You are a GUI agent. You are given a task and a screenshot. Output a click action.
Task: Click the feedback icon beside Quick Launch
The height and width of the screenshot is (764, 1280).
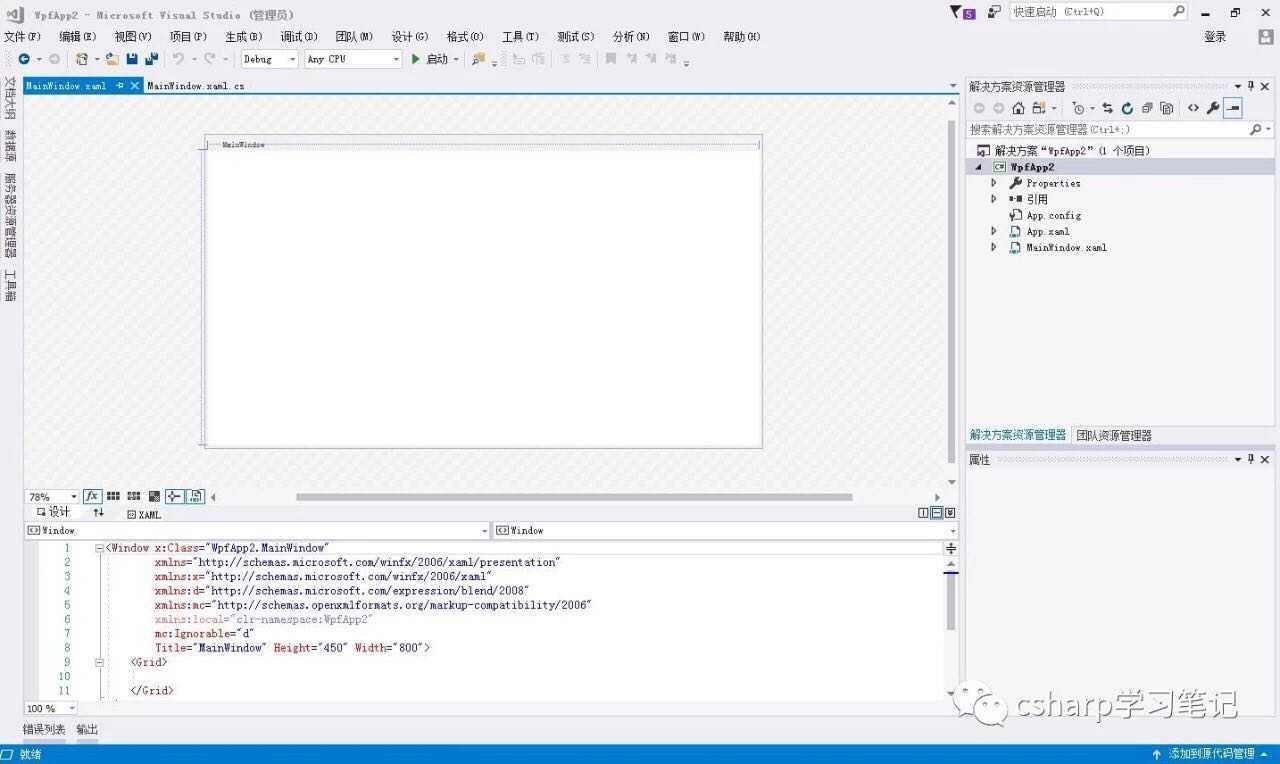[x=994, y=12]
